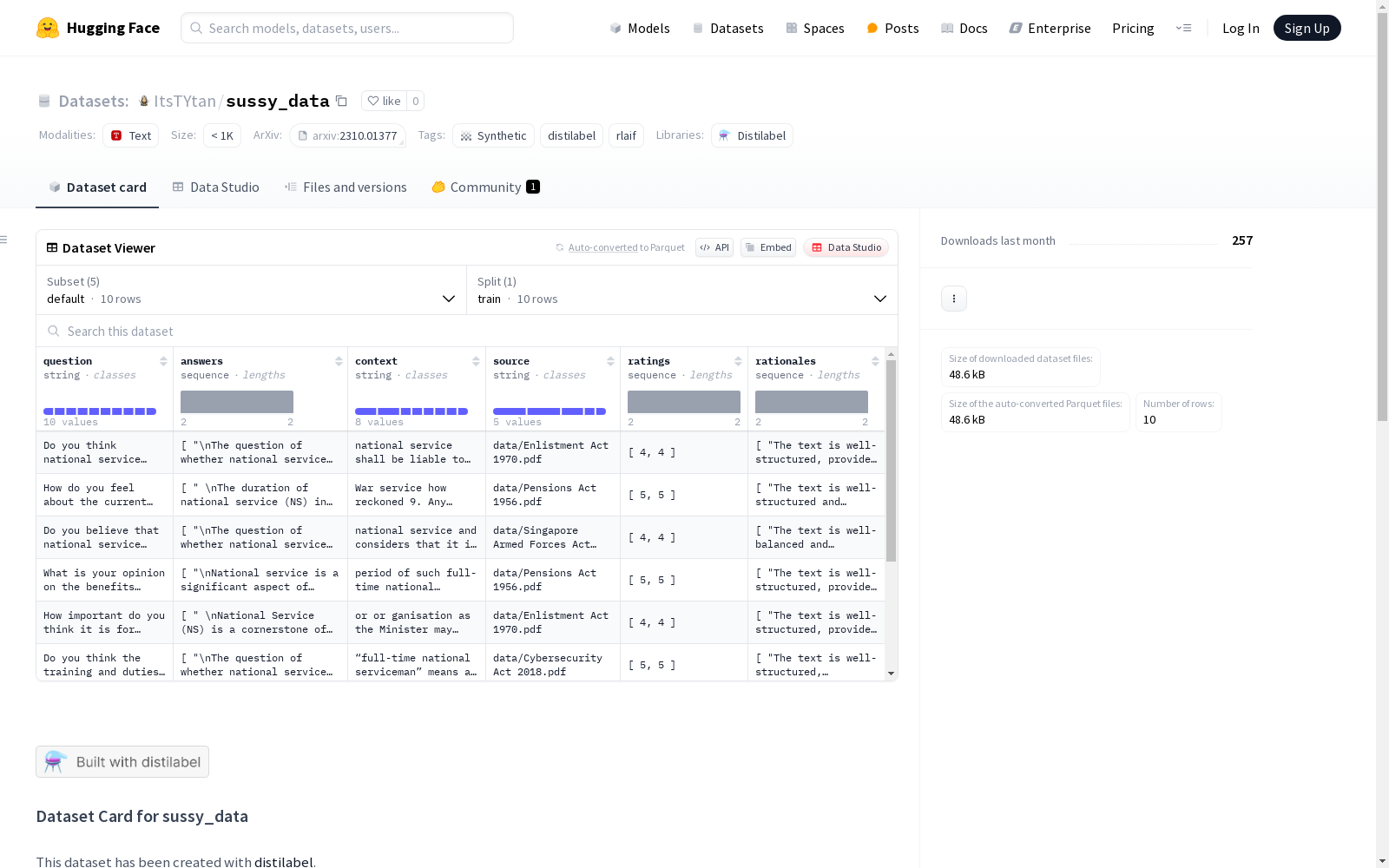Open the Dataset card tab
The width and height of the screenshot is (1389, 868).
(97, 187)
